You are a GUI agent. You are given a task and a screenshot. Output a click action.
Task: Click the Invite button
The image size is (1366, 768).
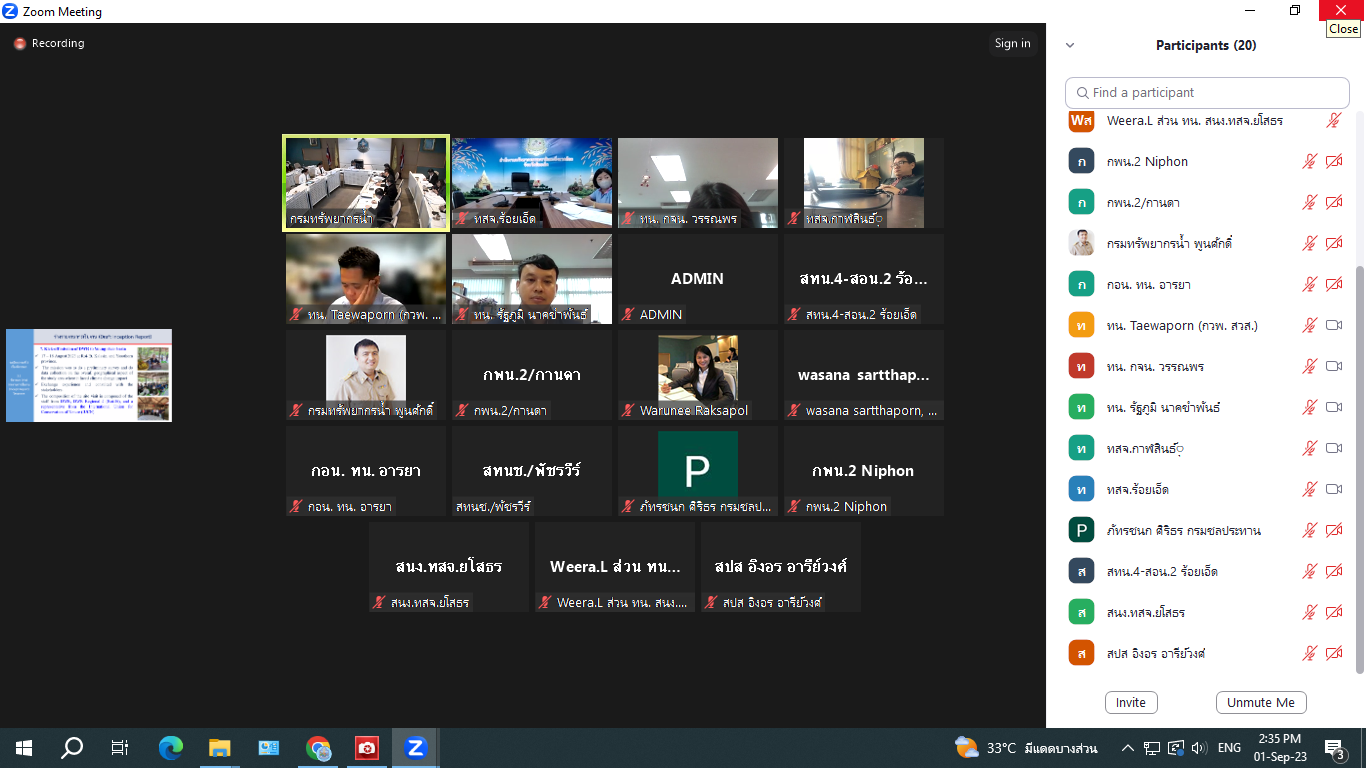(1131, 702)
